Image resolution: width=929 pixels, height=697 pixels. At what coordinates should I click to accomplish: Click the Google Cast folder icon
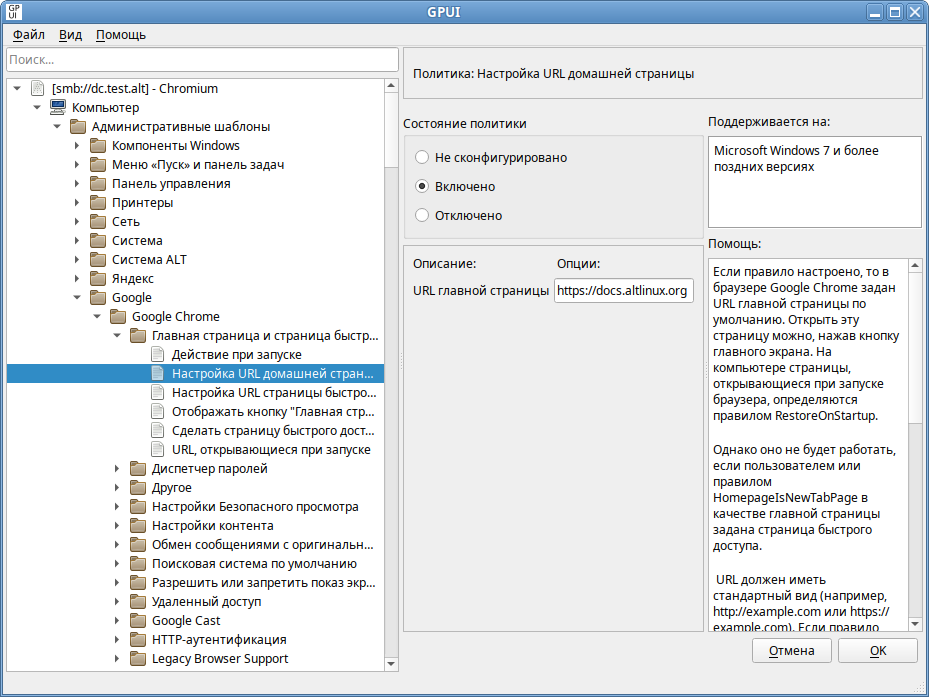[x=138, y=620]
